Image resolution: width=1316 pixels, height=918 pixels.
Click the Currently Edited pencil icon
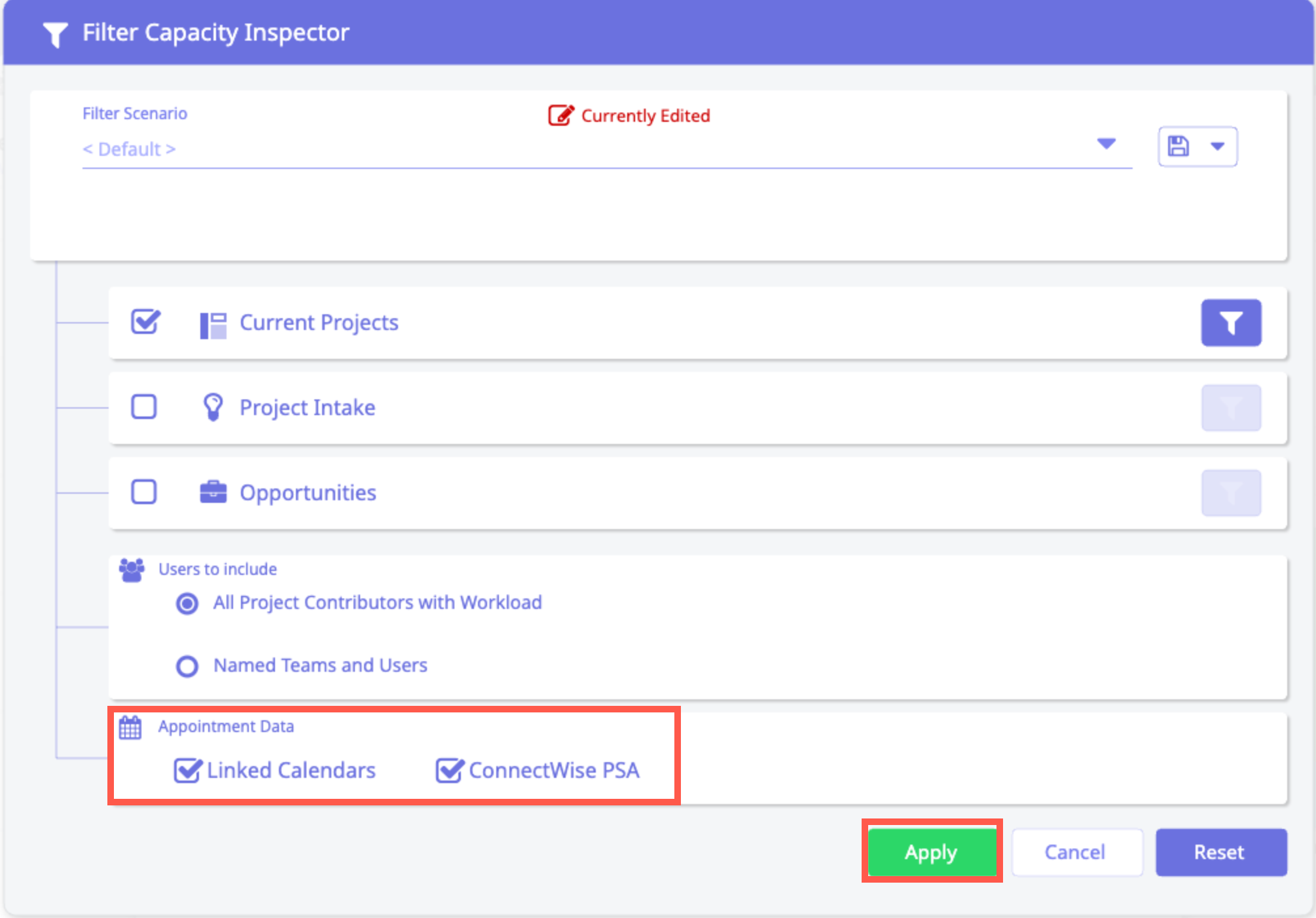560,116
